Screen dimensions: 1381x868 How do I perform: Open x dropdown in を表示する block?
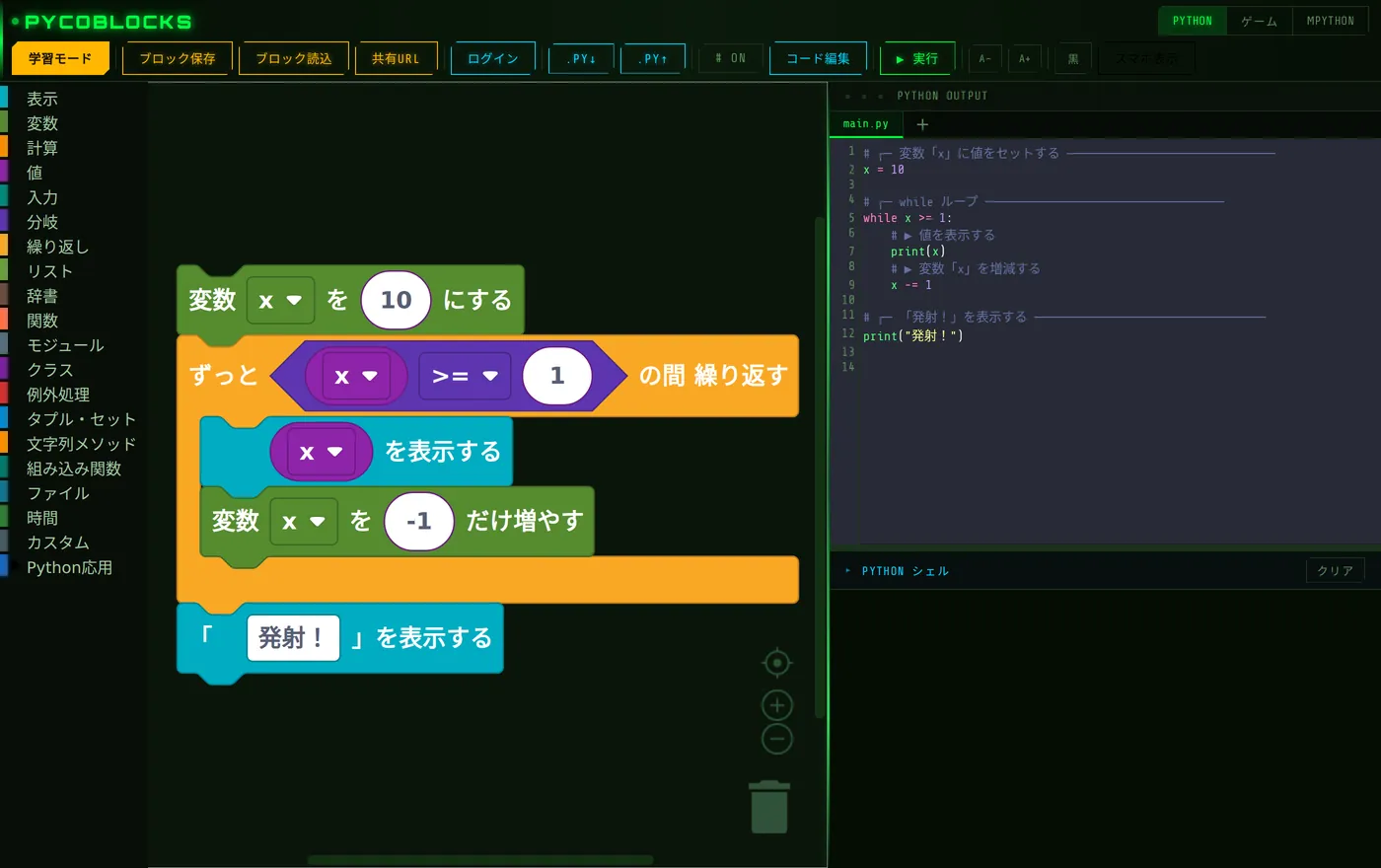pyautogui.click(x=321, y=452)
